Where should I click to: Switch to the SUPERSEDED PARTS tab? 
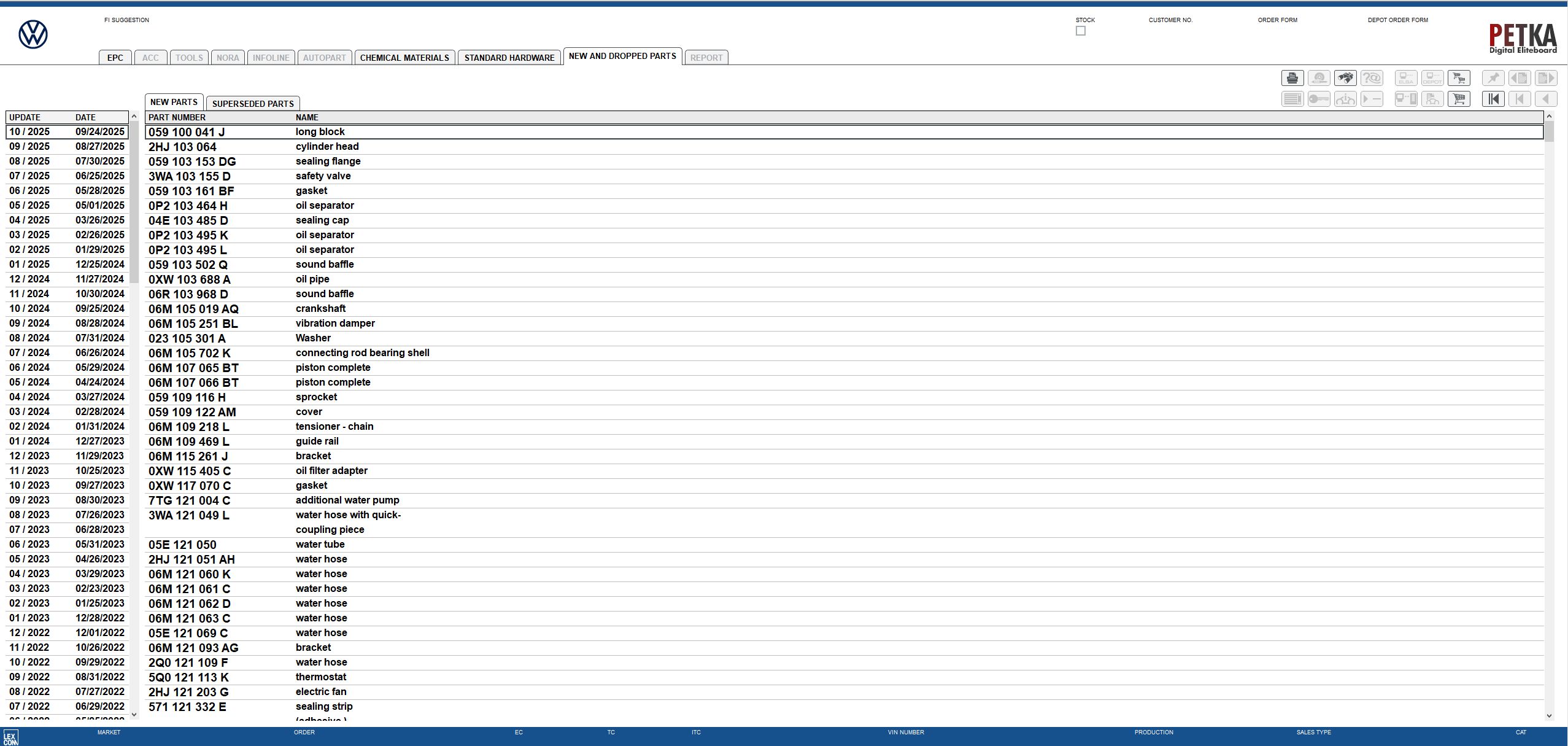tap(253, 104)
